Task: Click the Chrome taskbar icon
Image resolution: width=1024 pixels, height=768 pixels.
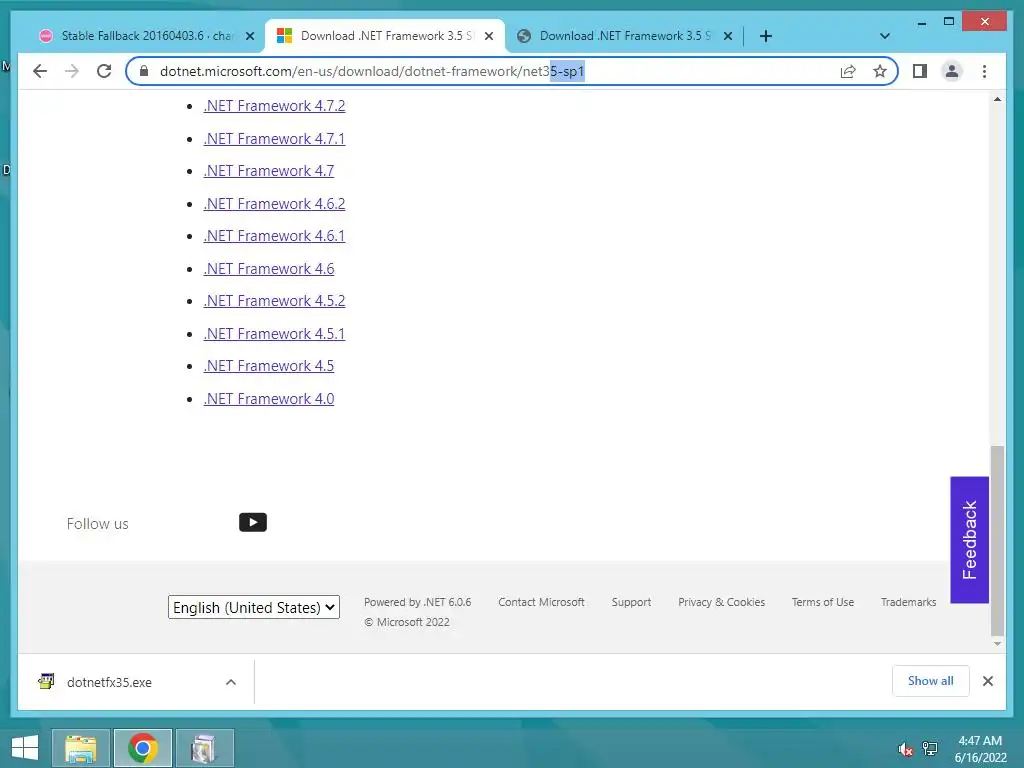Action: (x=142, y=748)
